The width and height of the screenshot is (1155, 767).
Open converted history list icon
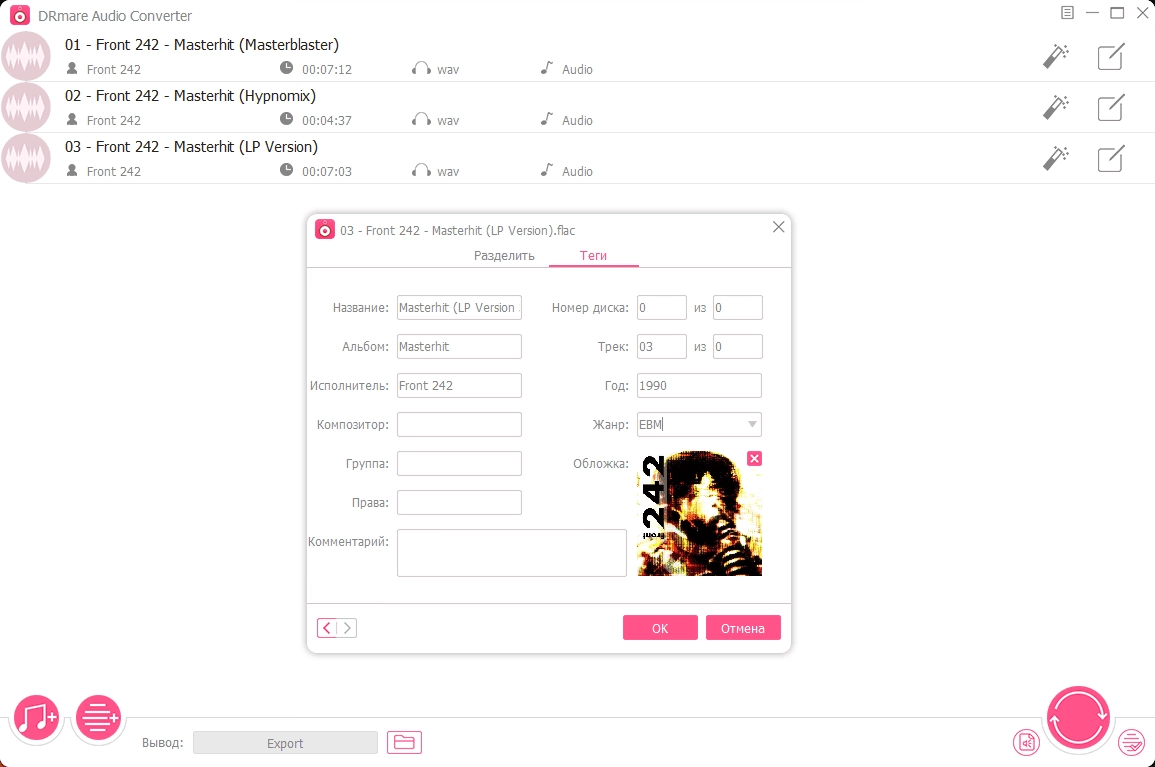point(1131,742)
